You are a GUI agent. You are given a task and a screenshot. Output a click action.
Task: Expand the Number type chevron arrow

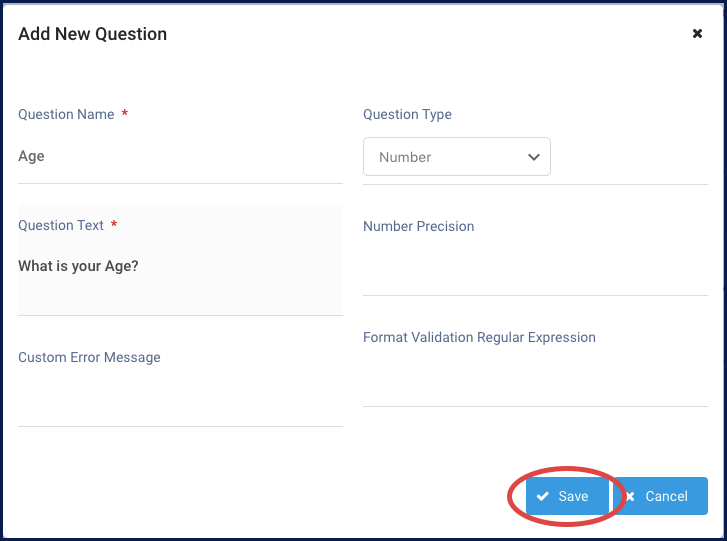pos(533,157)
